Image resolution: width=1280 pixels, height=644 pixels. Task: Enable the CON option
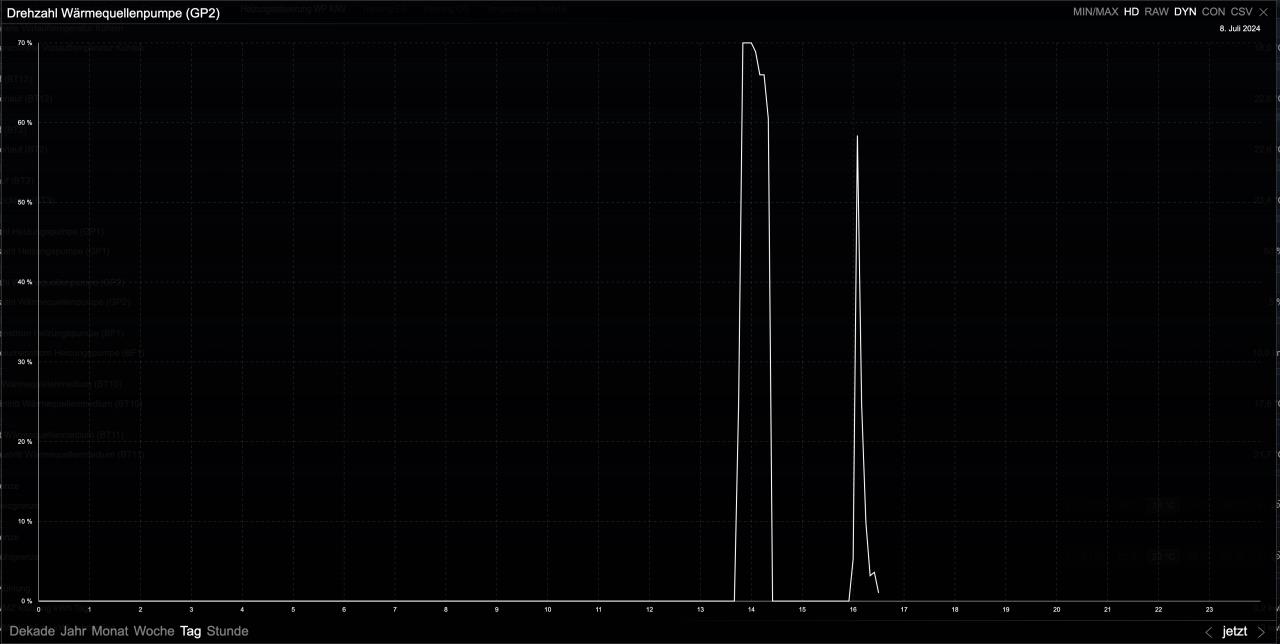point(1213,11)
